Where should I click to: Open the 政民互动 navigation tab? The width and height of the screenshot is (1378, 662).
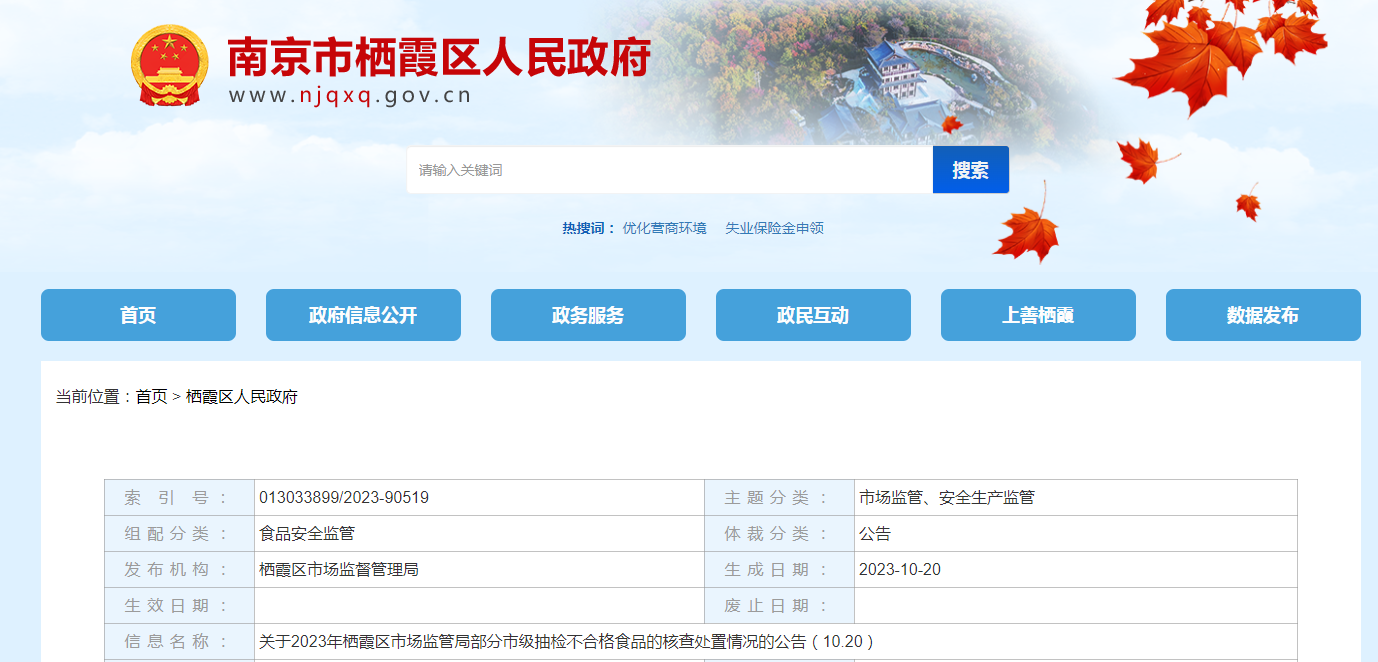tap(813, 315)
